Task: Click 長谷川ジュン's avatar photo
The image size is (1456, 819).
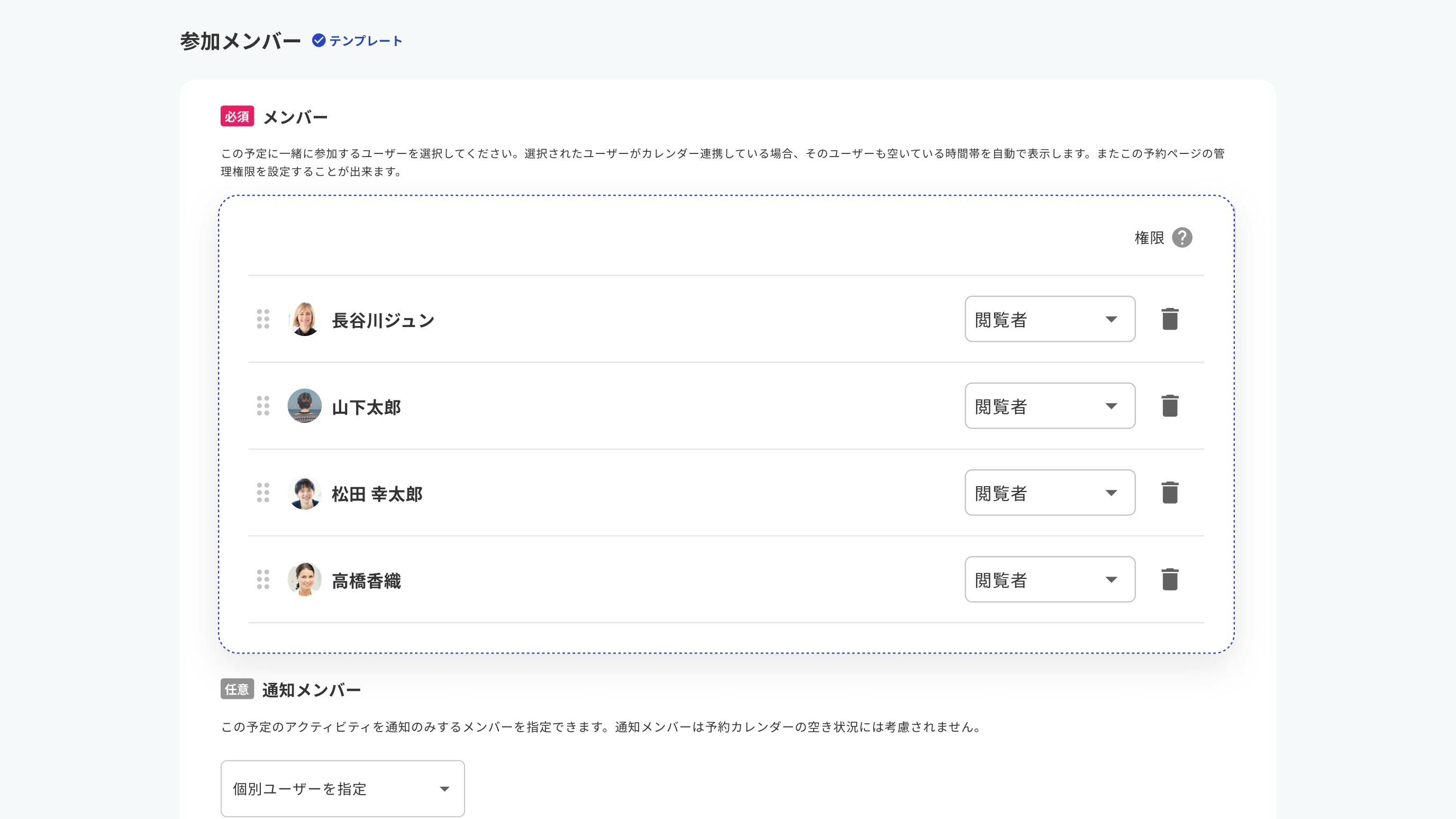Action: pos(305,319)
